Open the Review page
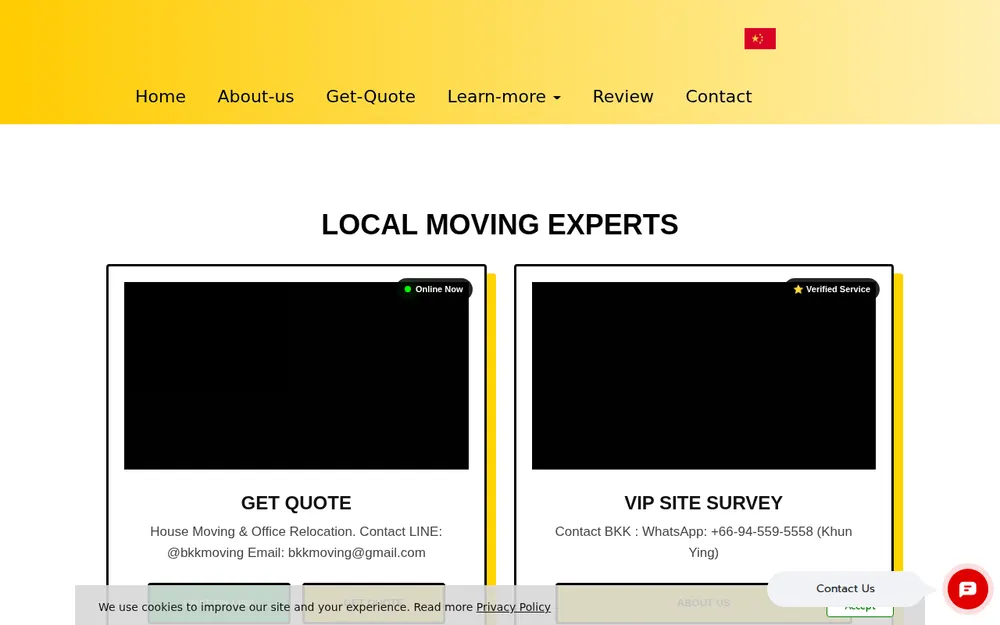Image resolution: width=1000 pixels, height=625 pixels. click(623, 96)
